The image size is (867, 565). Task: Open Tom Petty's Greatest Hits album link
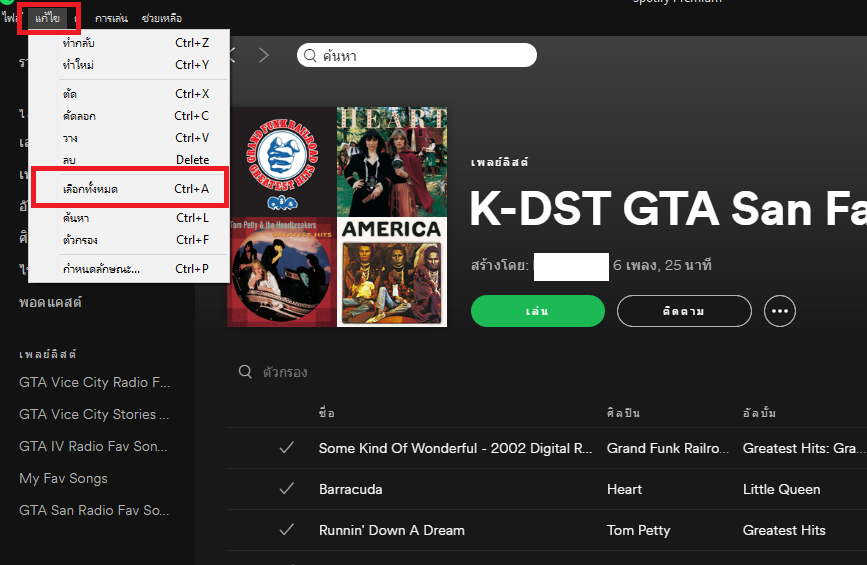coord(784,530)
